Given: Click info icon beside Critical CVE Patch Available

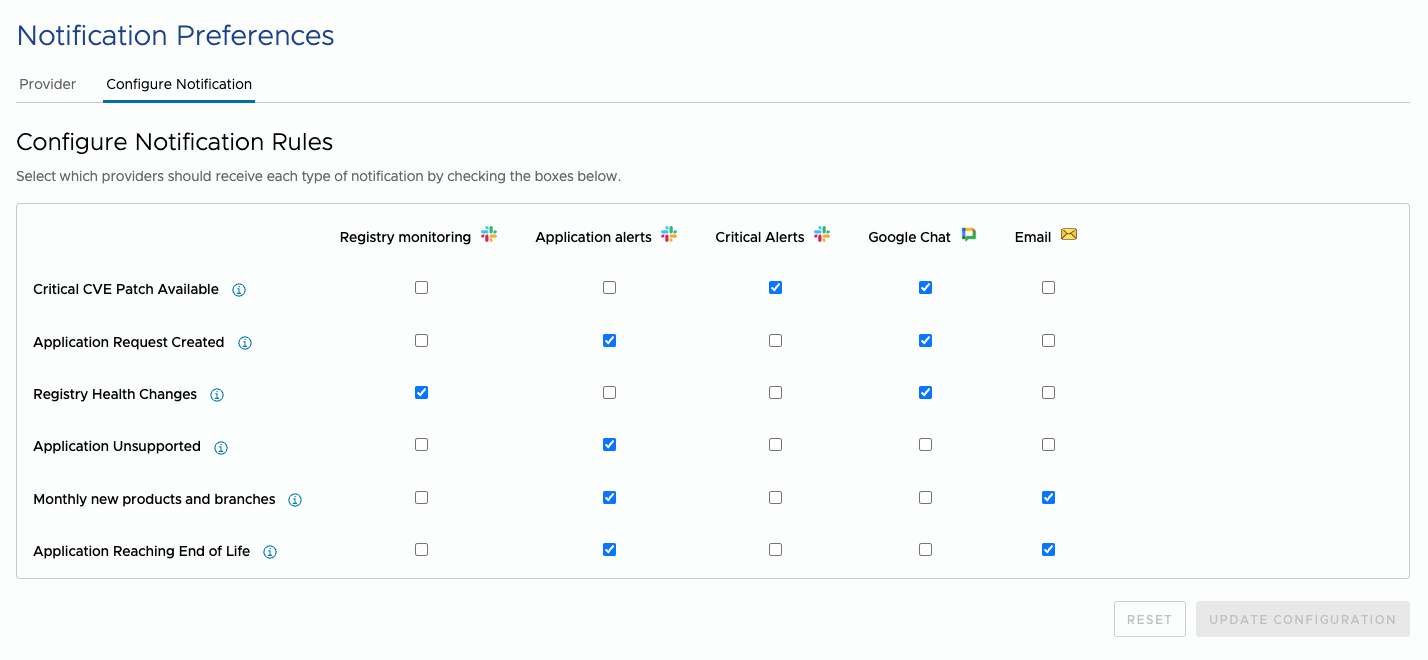Looking at the screenshot, I should coord(239,290).
